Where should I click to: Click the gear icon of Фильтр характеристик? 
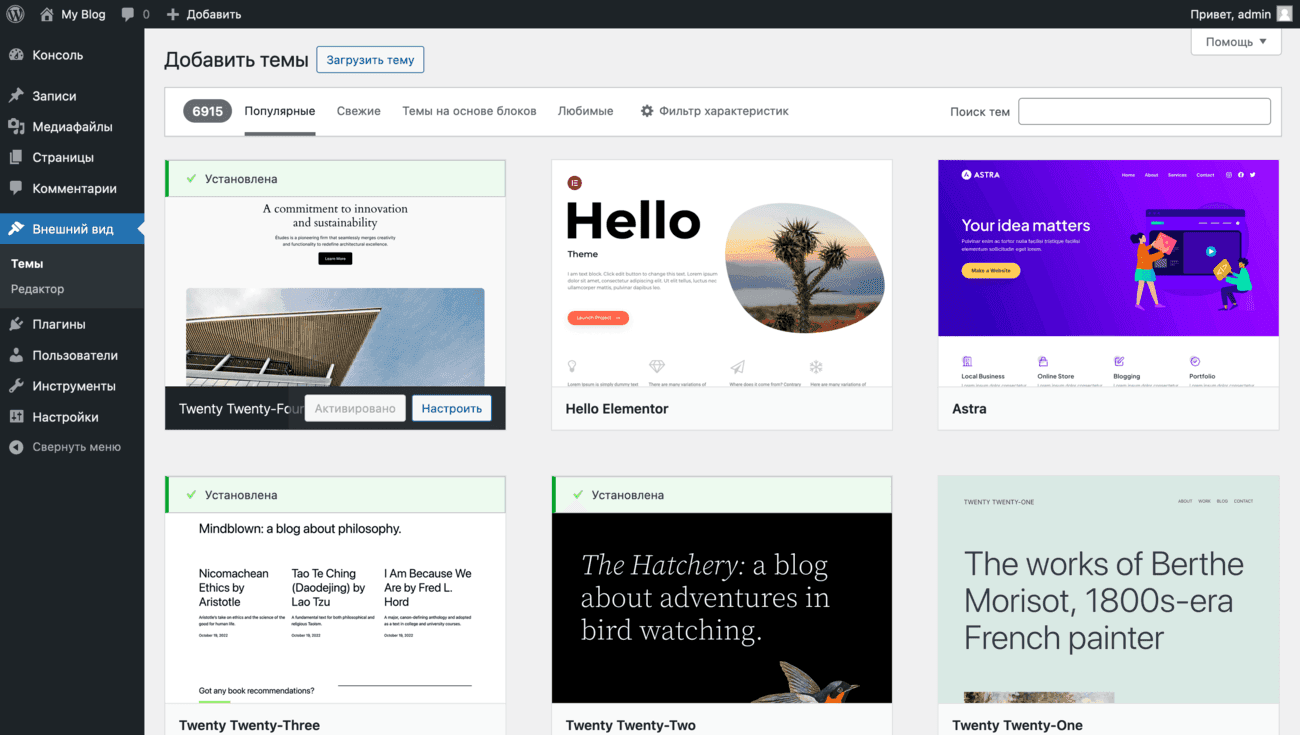pos(647,111)
